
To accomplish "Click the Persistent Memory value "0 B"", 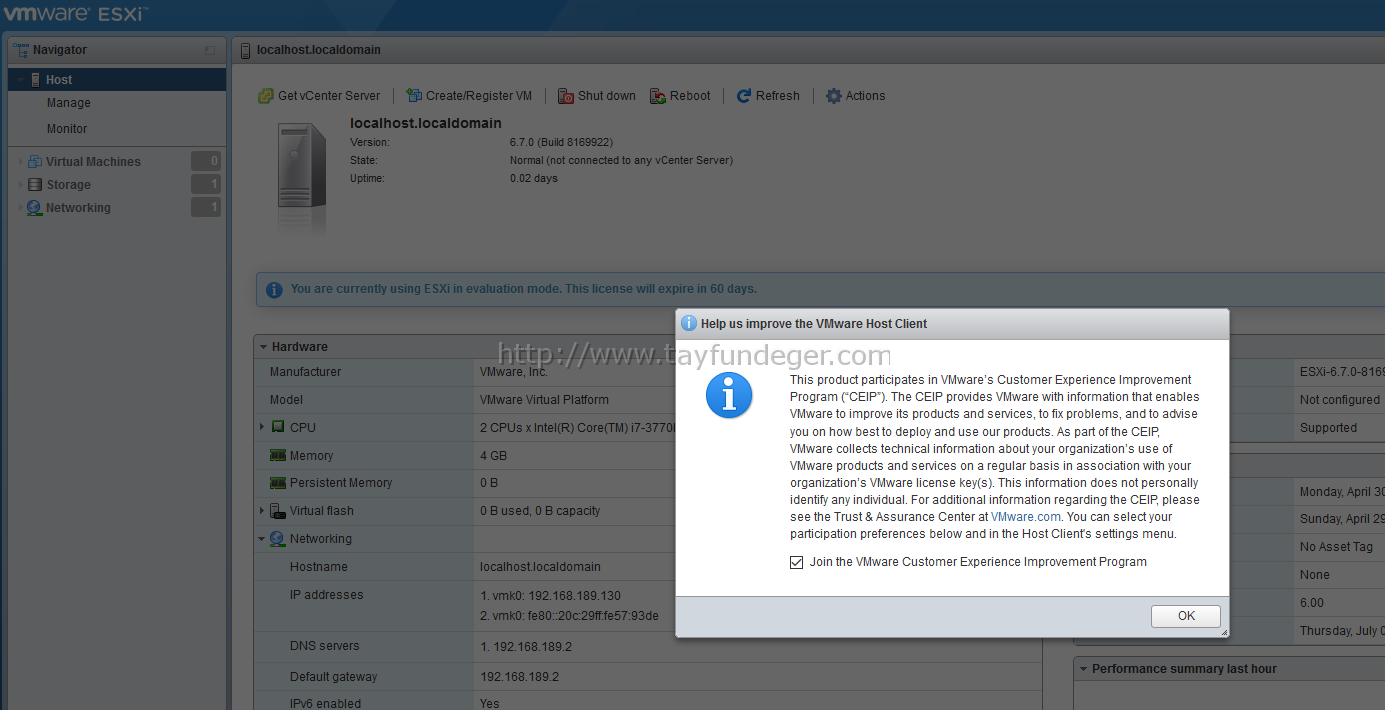I will pos(489,483).
